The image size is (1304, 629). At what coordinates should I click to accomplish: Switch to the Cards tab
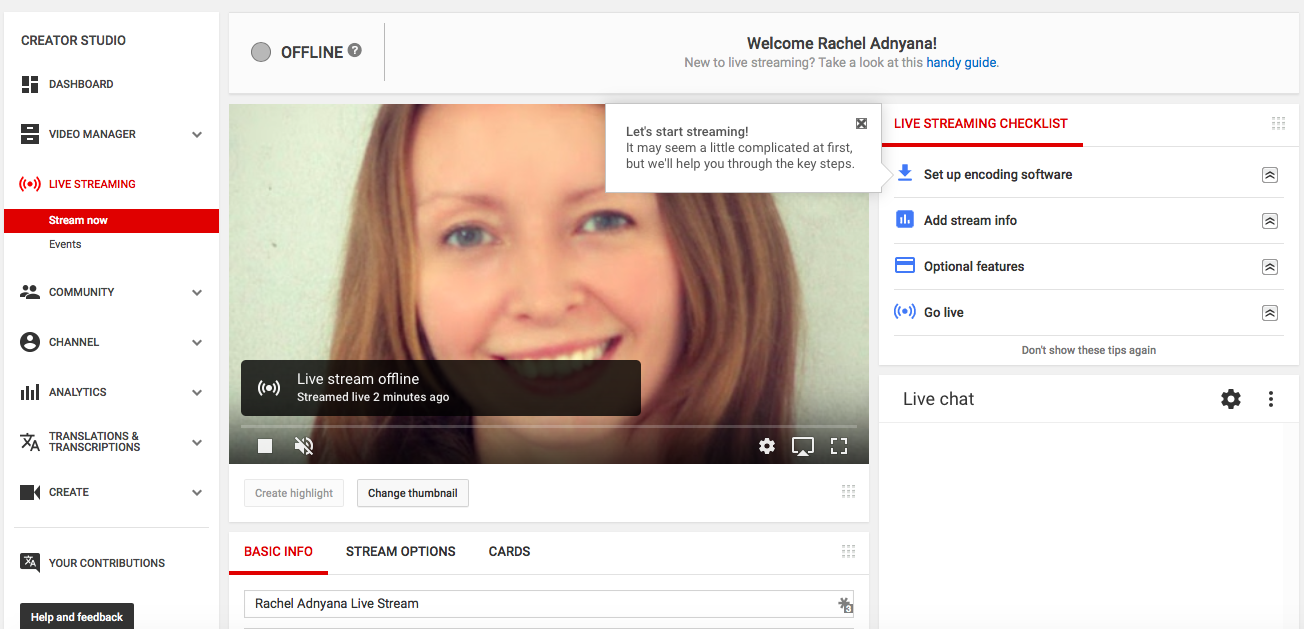[x=509, y=551]
